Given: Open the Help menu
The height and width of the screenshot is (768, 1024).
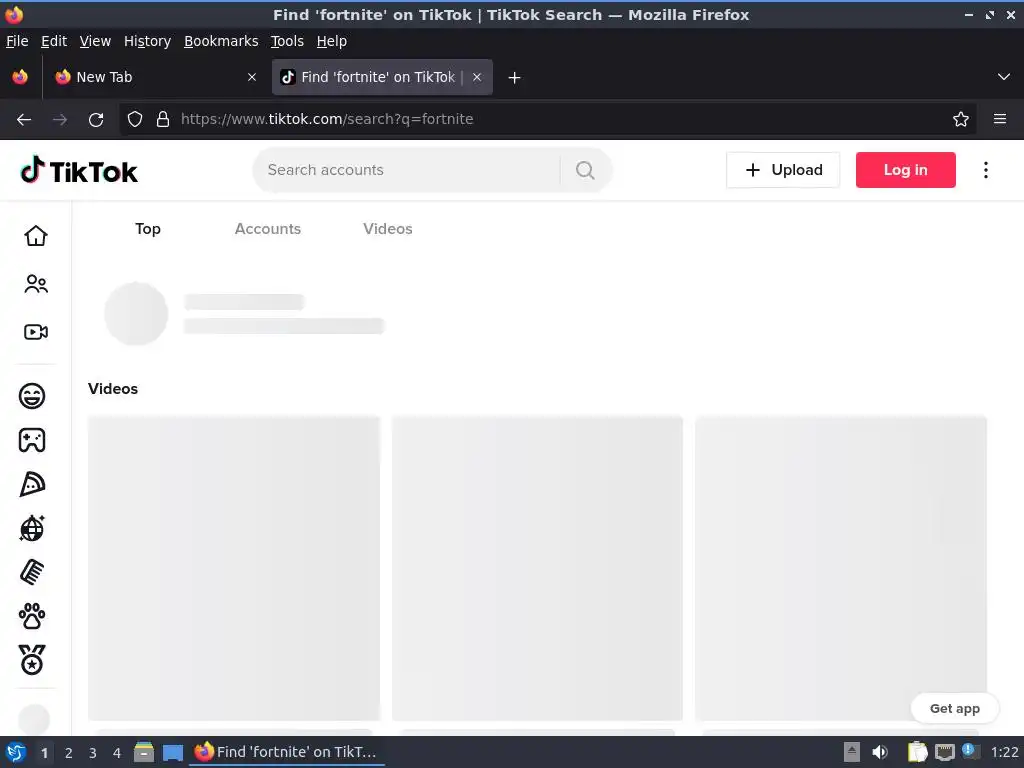Looking at the screenshot, I should 332,41.
